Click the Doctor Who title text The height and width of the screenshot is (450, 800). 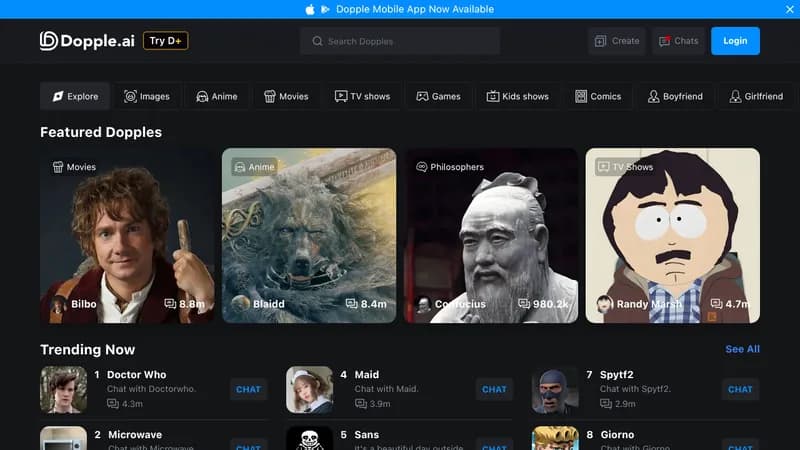click(x=136, y=374)
